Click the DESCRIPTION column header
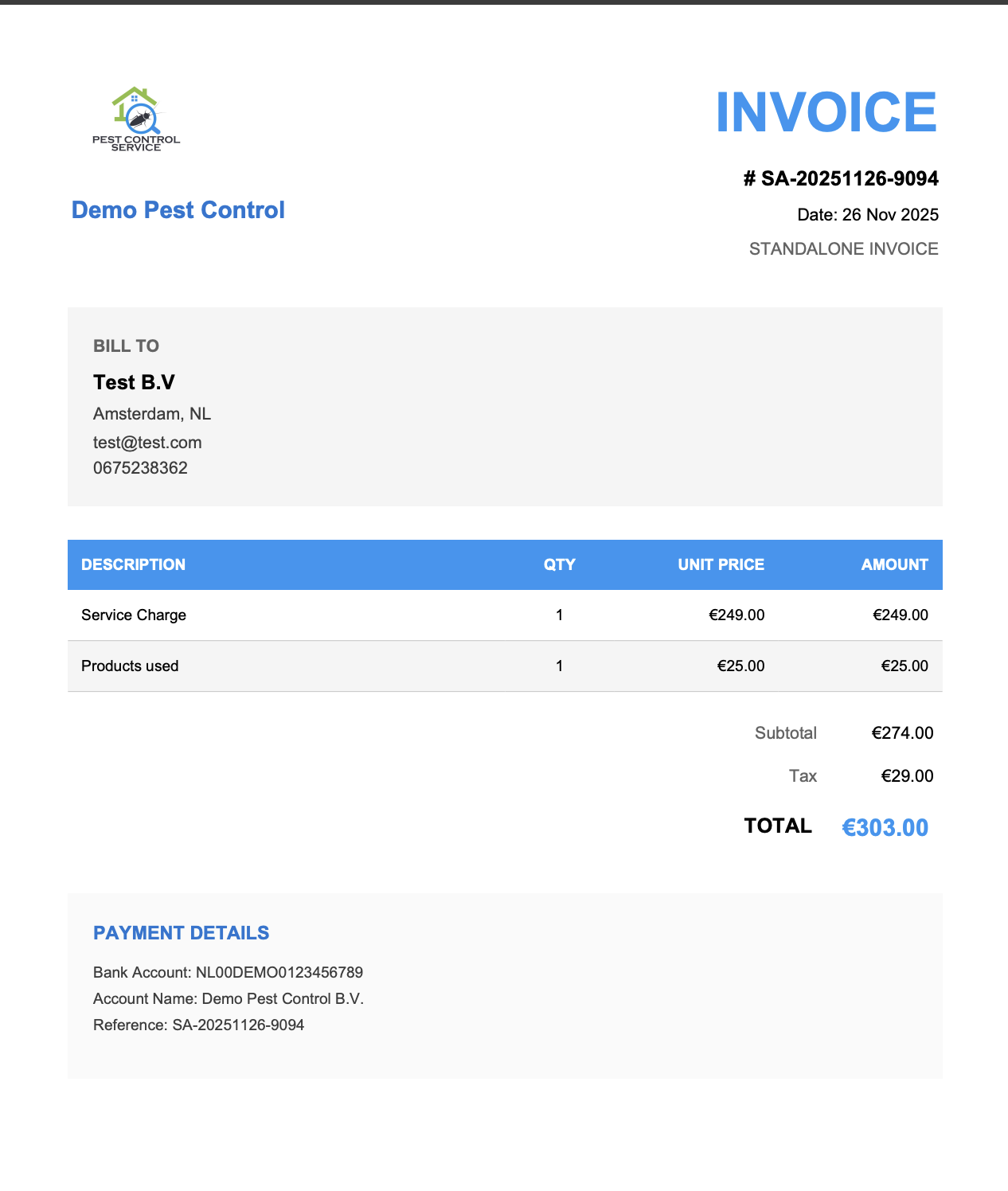1008x1191 pixels. pyautogui.click(x=133, y=564)
